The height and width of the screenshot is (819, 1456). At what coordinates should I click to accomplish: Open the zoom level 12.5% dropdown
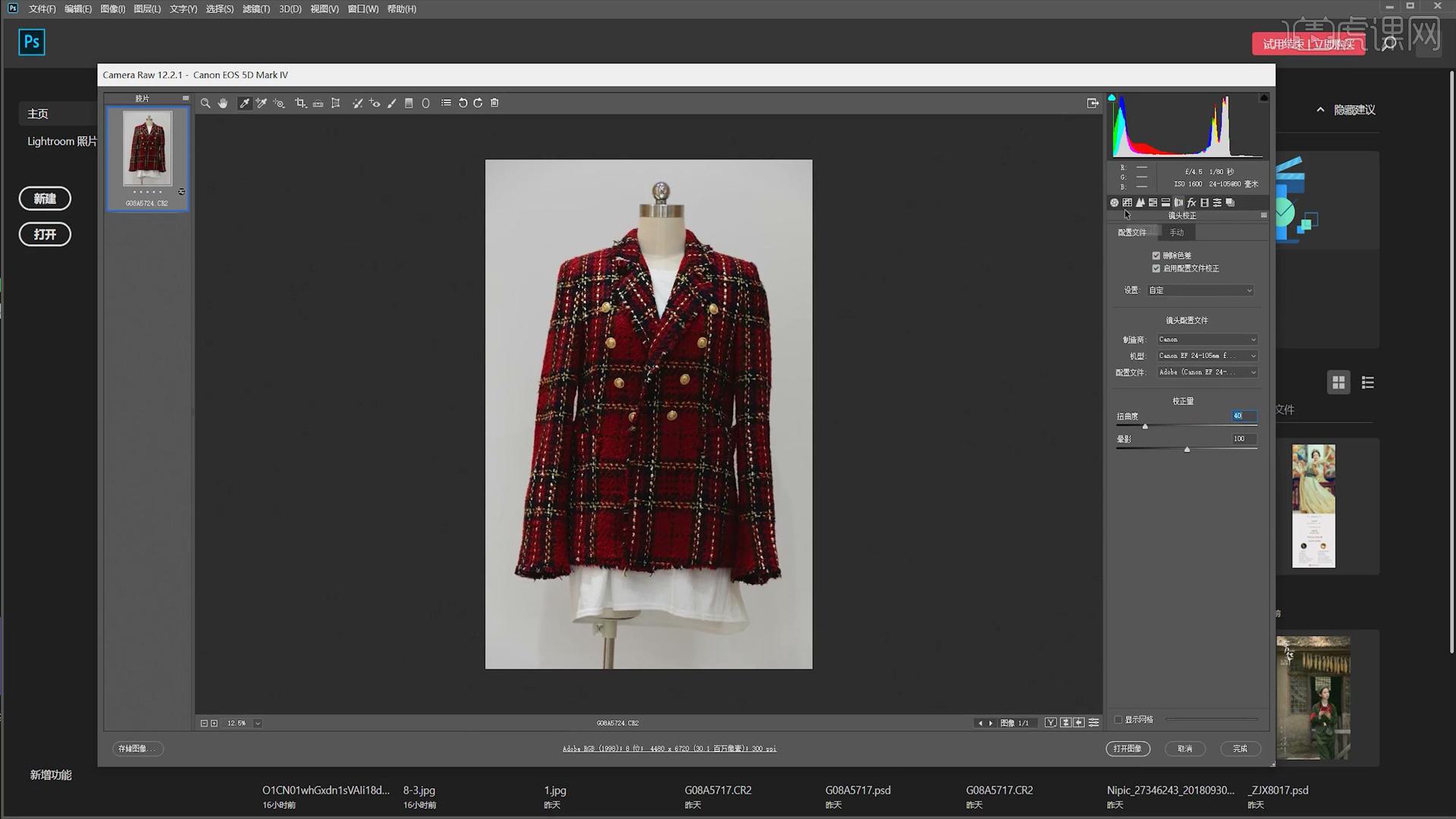258,723
